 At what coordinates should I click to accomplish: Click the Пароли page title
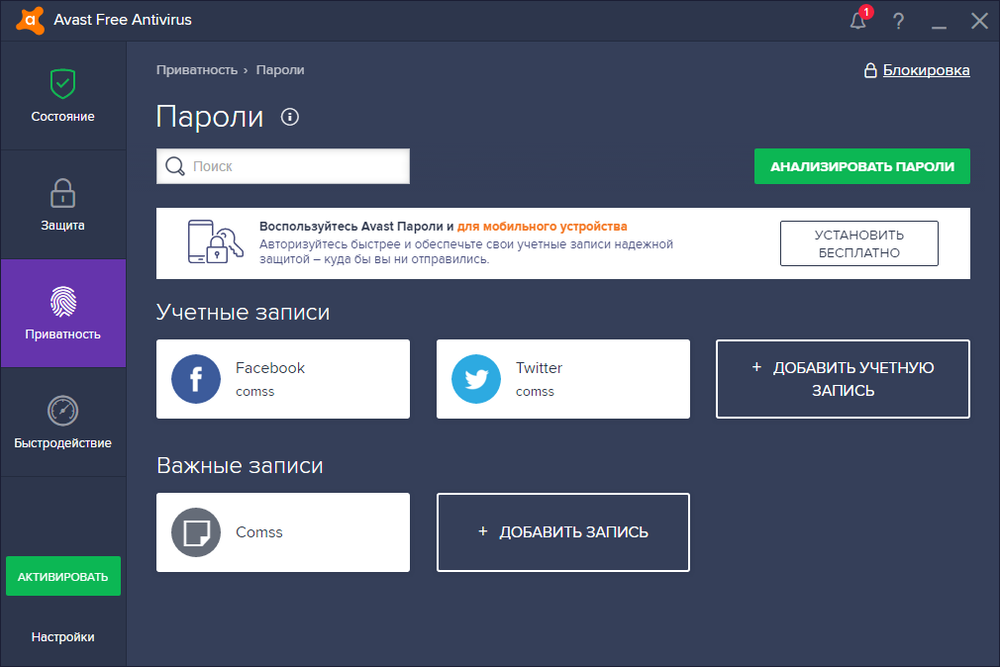tap(209, 117)
